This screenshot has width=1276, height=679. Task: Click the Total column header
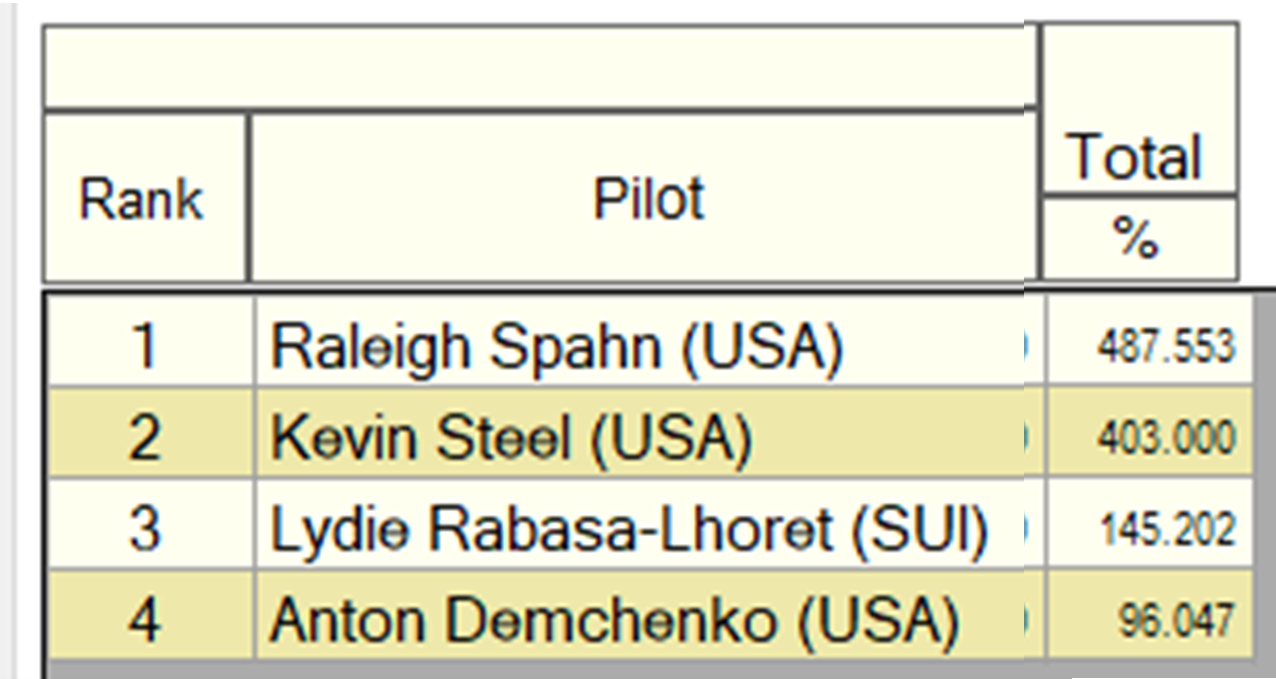1139,157
